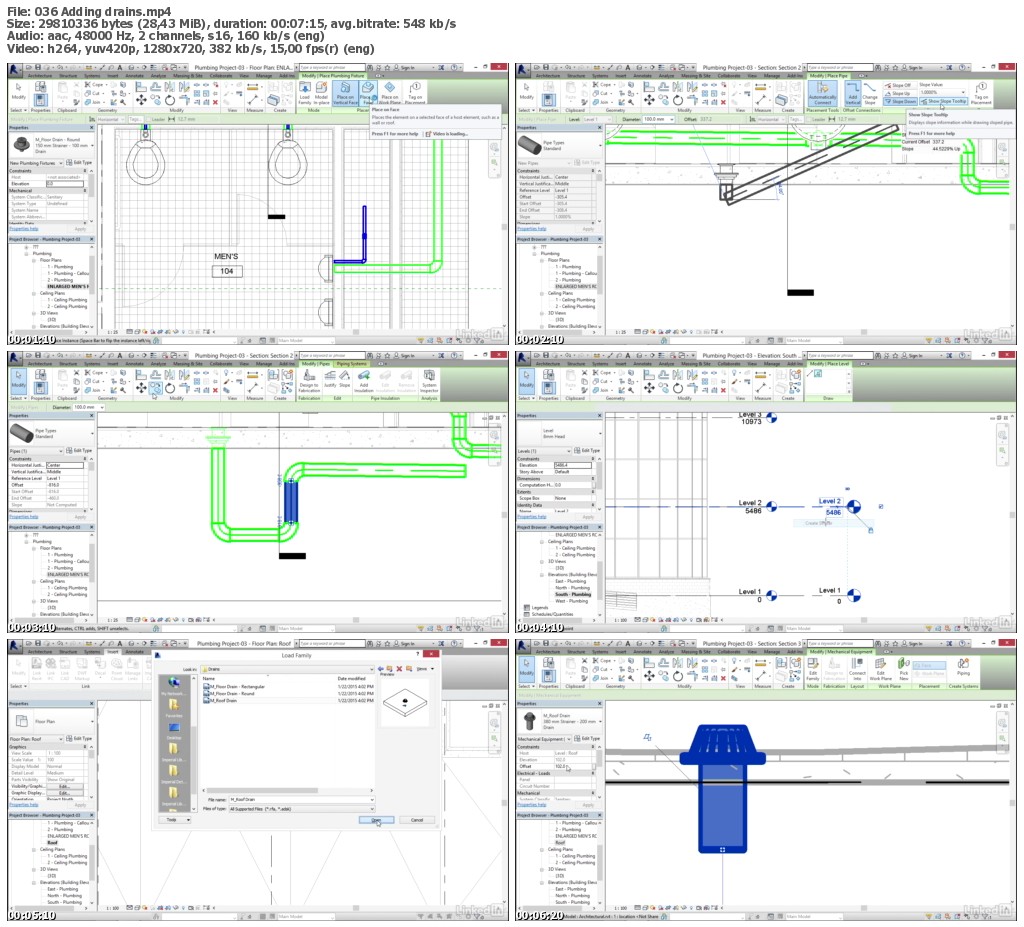Image resolution: width=1024 pixels, height=927 pixels.
Task: Enable Slope Down in 00:02:10 frame
Action: (x=900, y=101)
